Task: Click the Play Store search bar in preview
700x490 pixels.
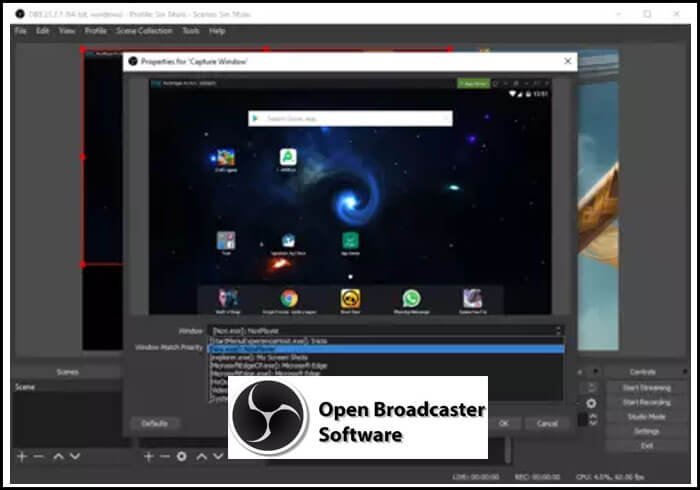Action: point(350,118)
